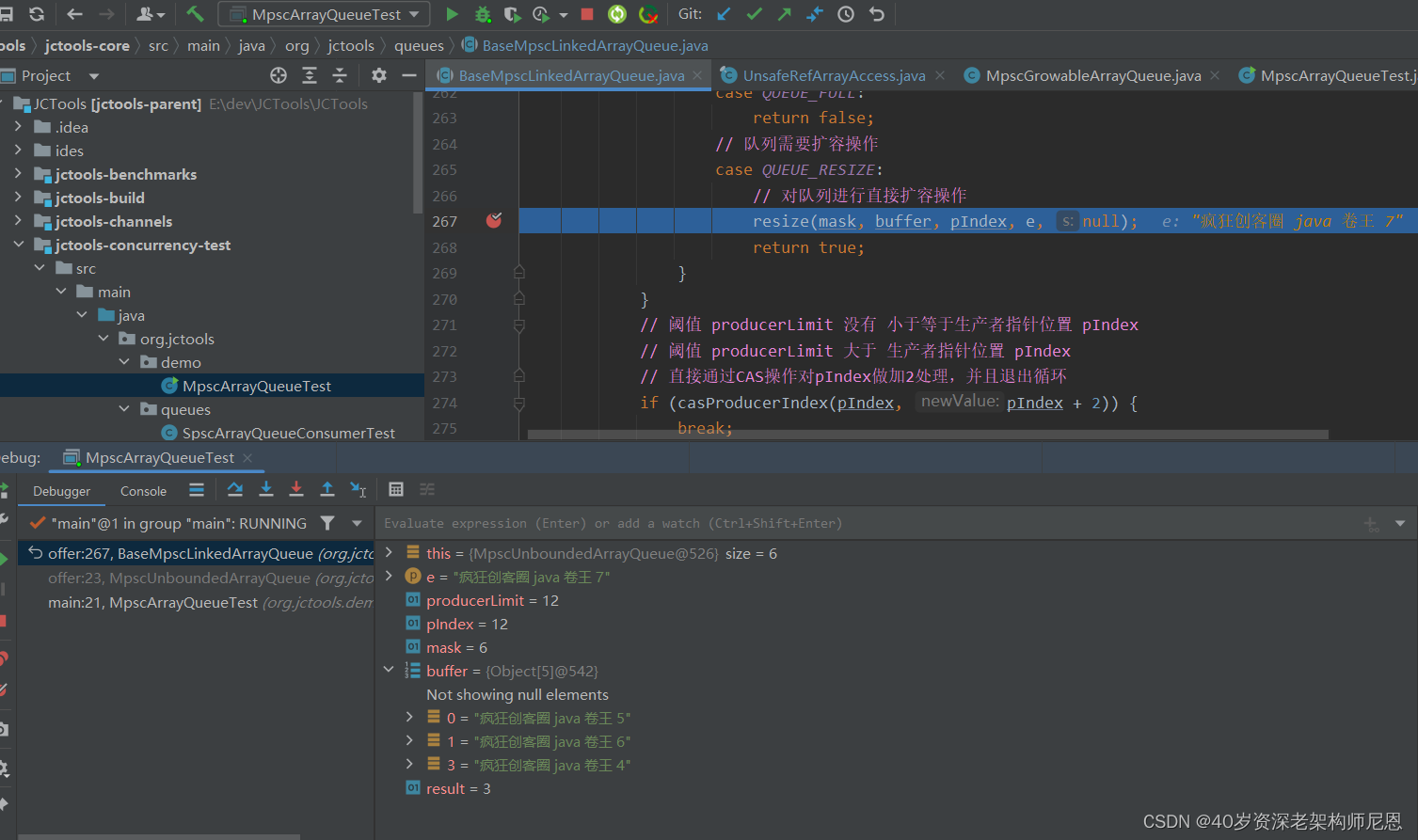Click queues in the breadcrumb path

click(419, 45)
